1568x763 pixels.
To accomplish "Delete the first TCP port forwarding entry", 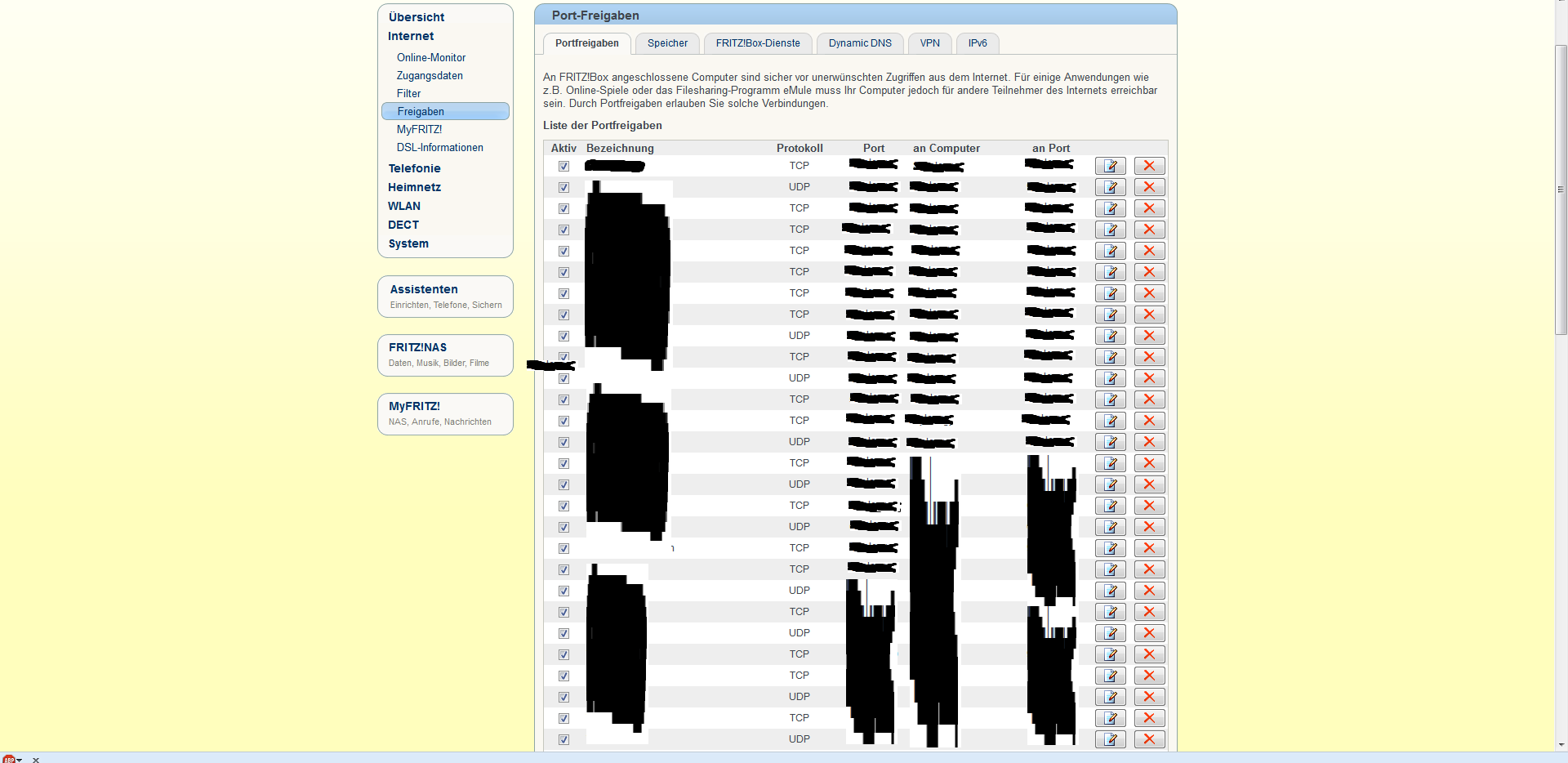I will point(1149,166).
